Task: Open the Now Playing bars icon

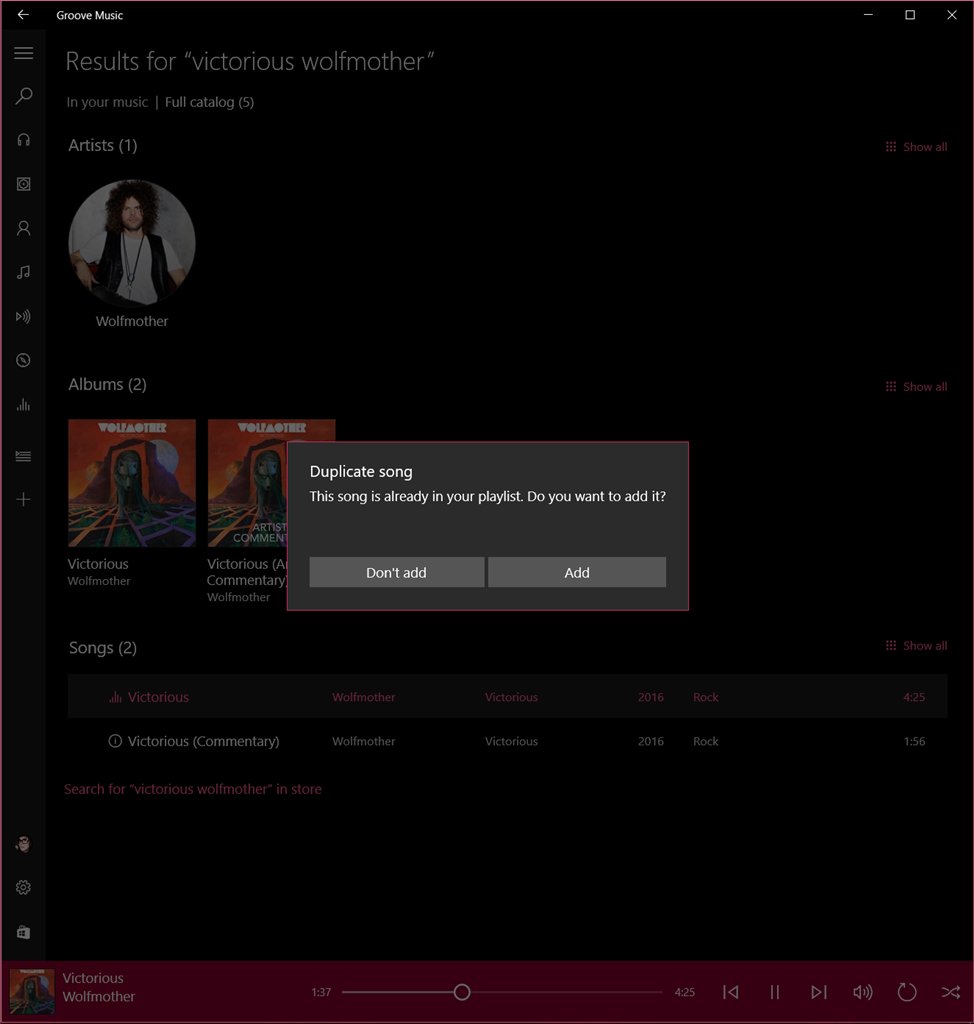Action: coord(23,405)
